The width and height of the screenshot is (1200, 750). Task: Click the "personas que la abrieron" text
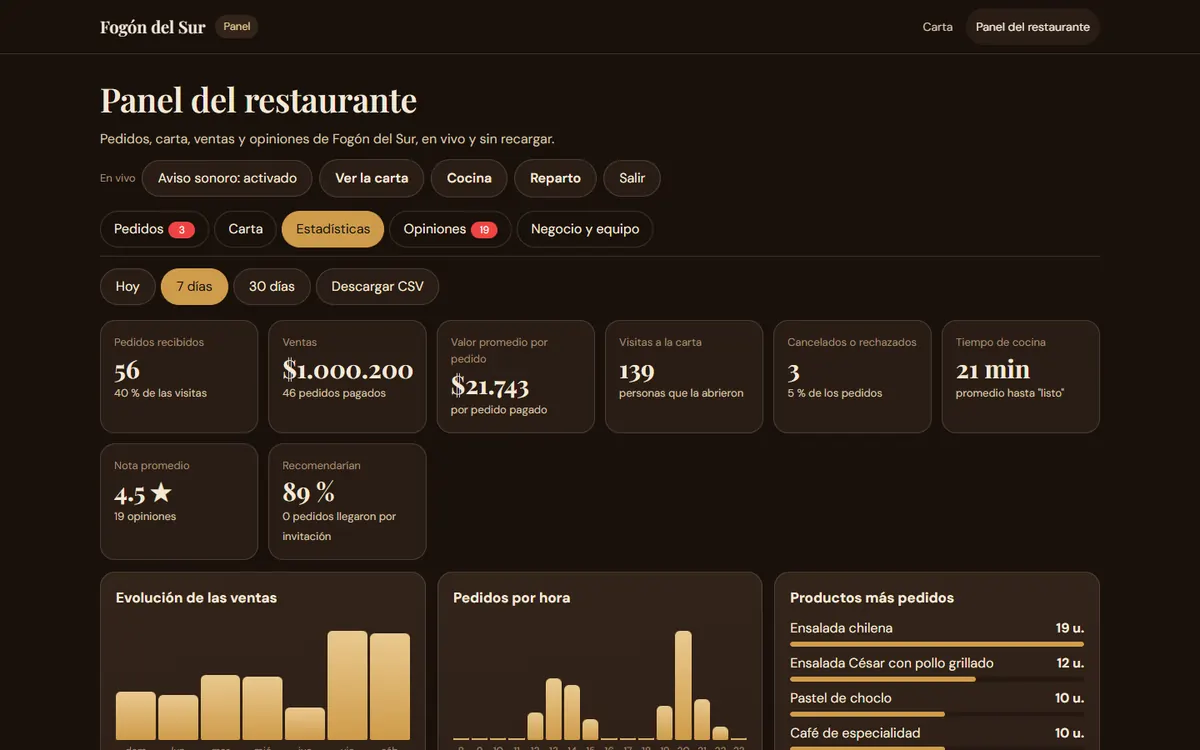[681, 393]
